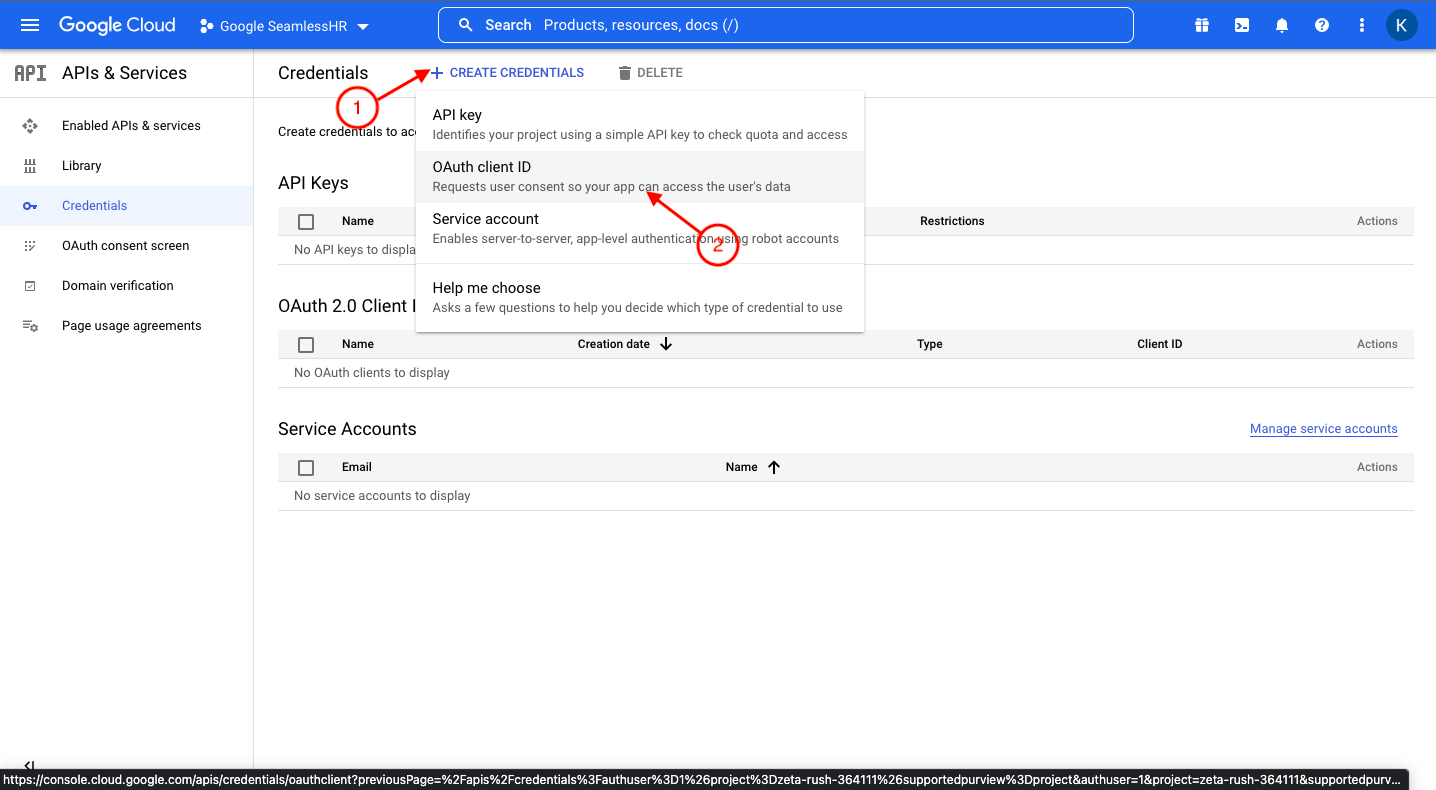Open the help question mark icon

1322,26
